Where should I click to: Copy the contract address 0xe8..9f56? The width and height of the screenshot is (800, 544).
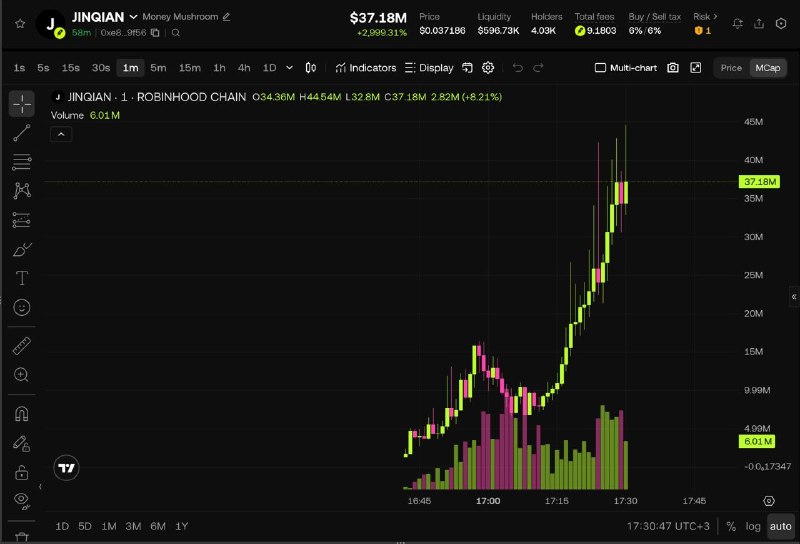coord(155,33)
